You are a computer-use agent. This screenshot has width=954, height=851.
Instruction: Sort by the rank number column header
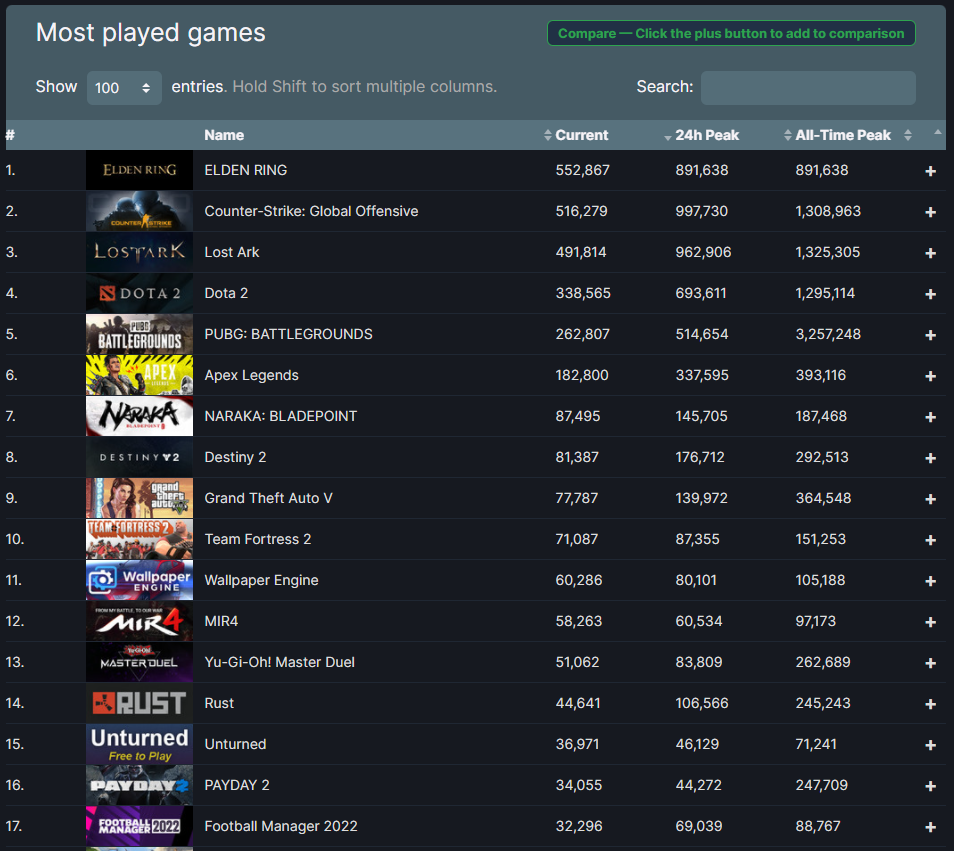point(10,135)
